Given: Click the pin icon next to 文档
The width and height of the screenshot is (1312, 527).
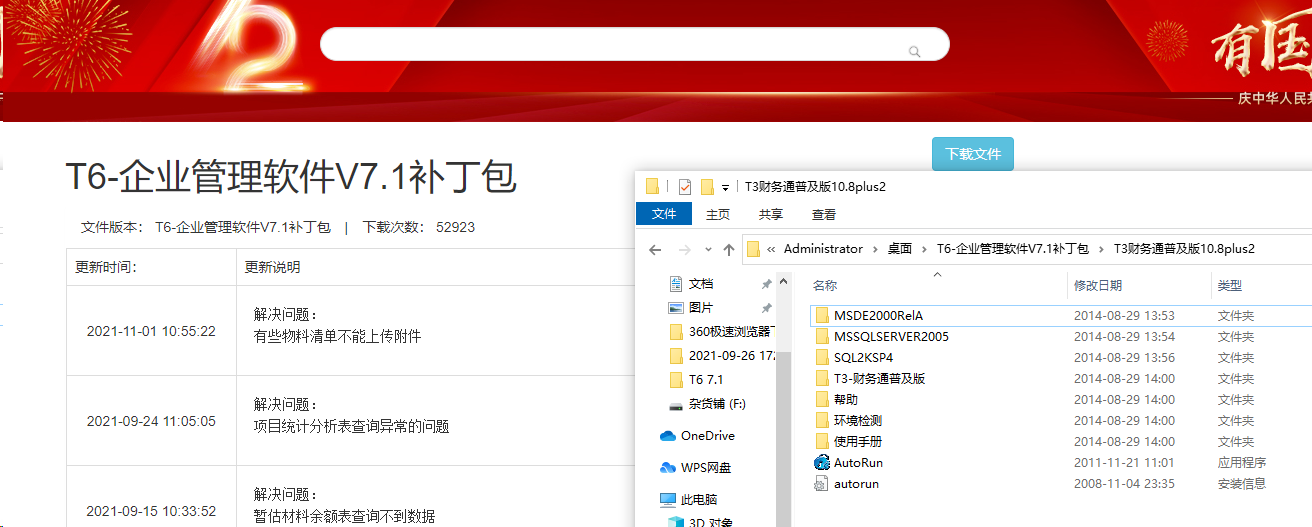Looking at the screenshot, I should [x=766, y=284].
